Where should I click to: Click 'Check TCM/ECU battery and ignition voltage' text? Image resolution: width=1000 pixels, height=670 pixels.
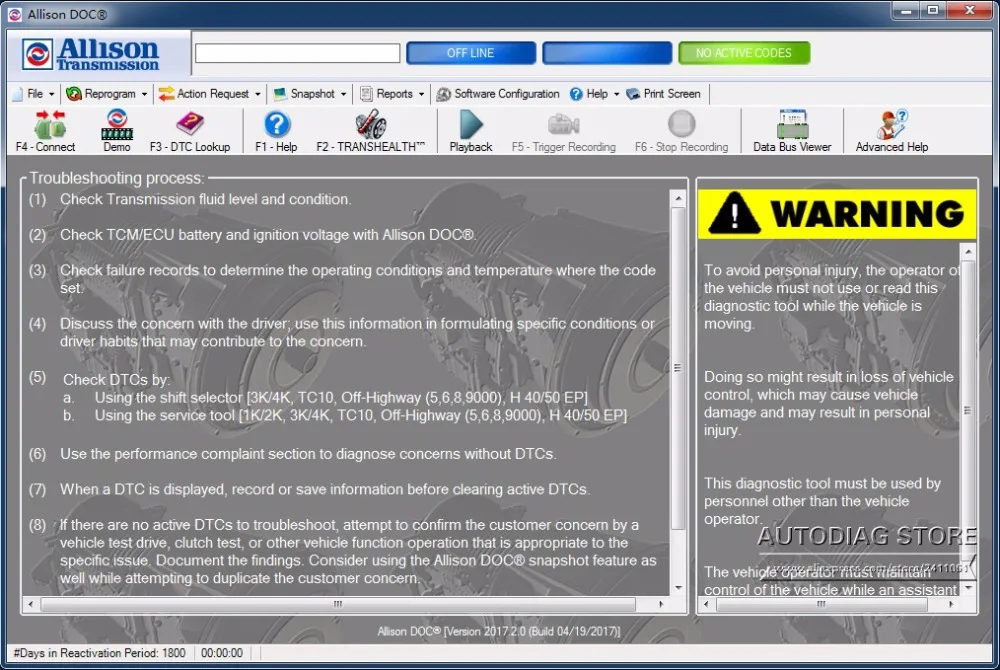pyautogui.click(x=268, y=235)
